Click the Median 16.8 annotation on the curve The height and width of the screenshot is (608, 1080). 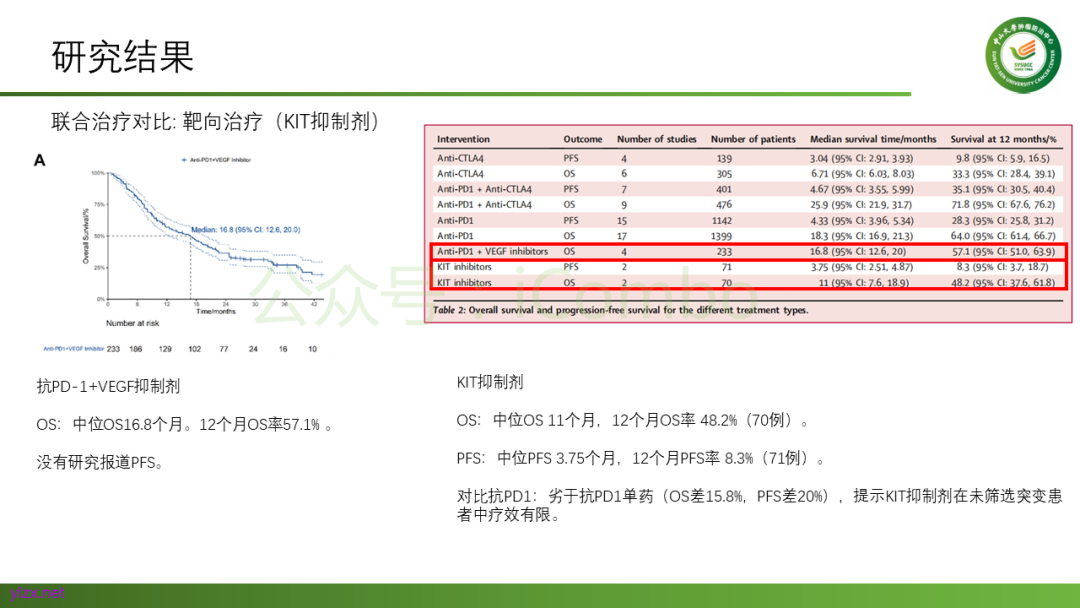point(246,229)
